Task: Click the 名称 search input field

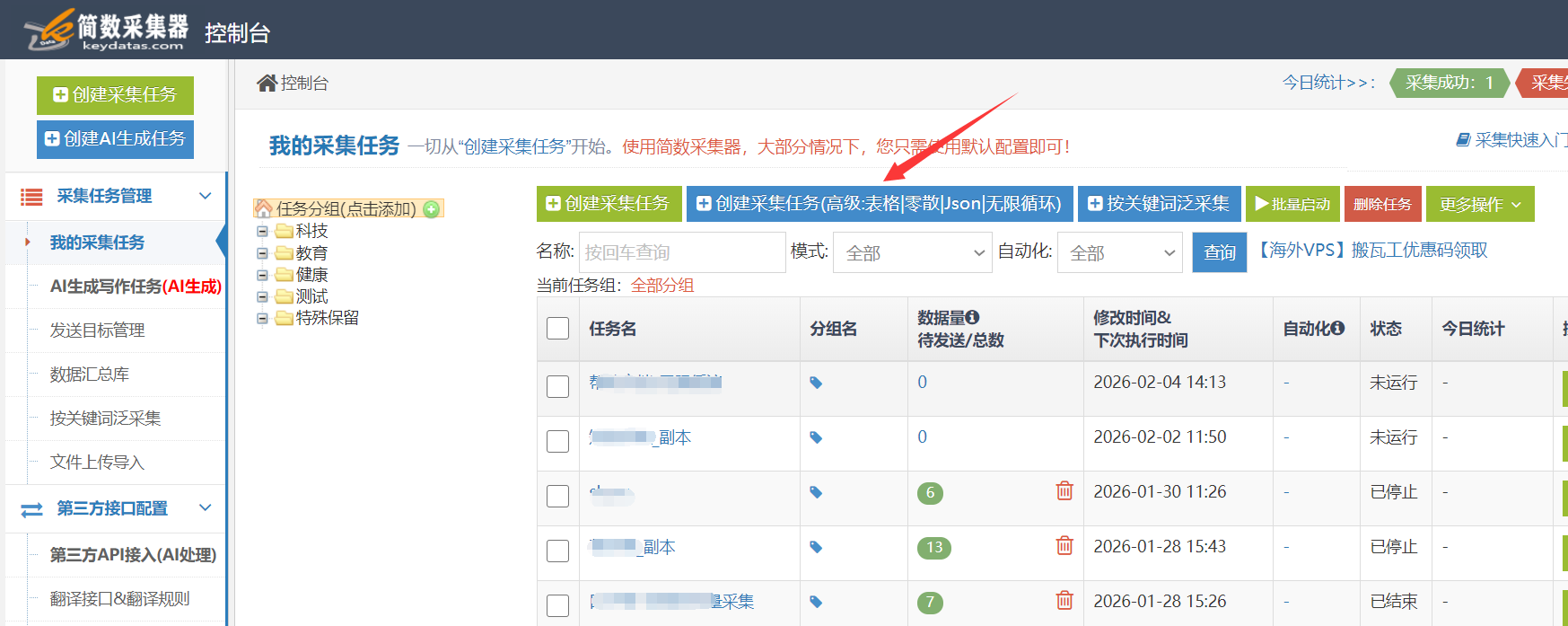Action: click(682, 253)
